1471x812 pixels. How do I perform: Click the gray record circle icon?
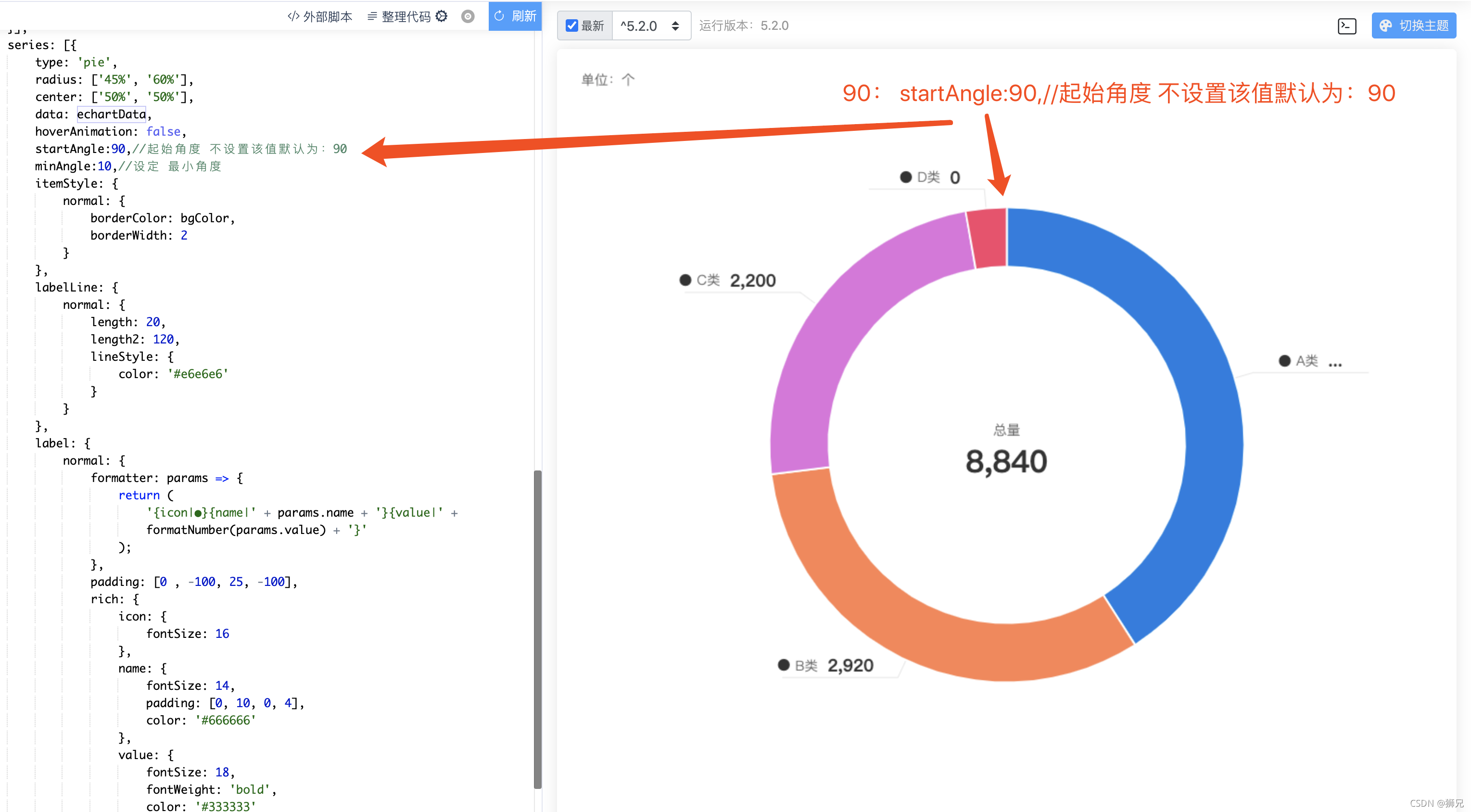pyautogui.click(x=468, y=16)
